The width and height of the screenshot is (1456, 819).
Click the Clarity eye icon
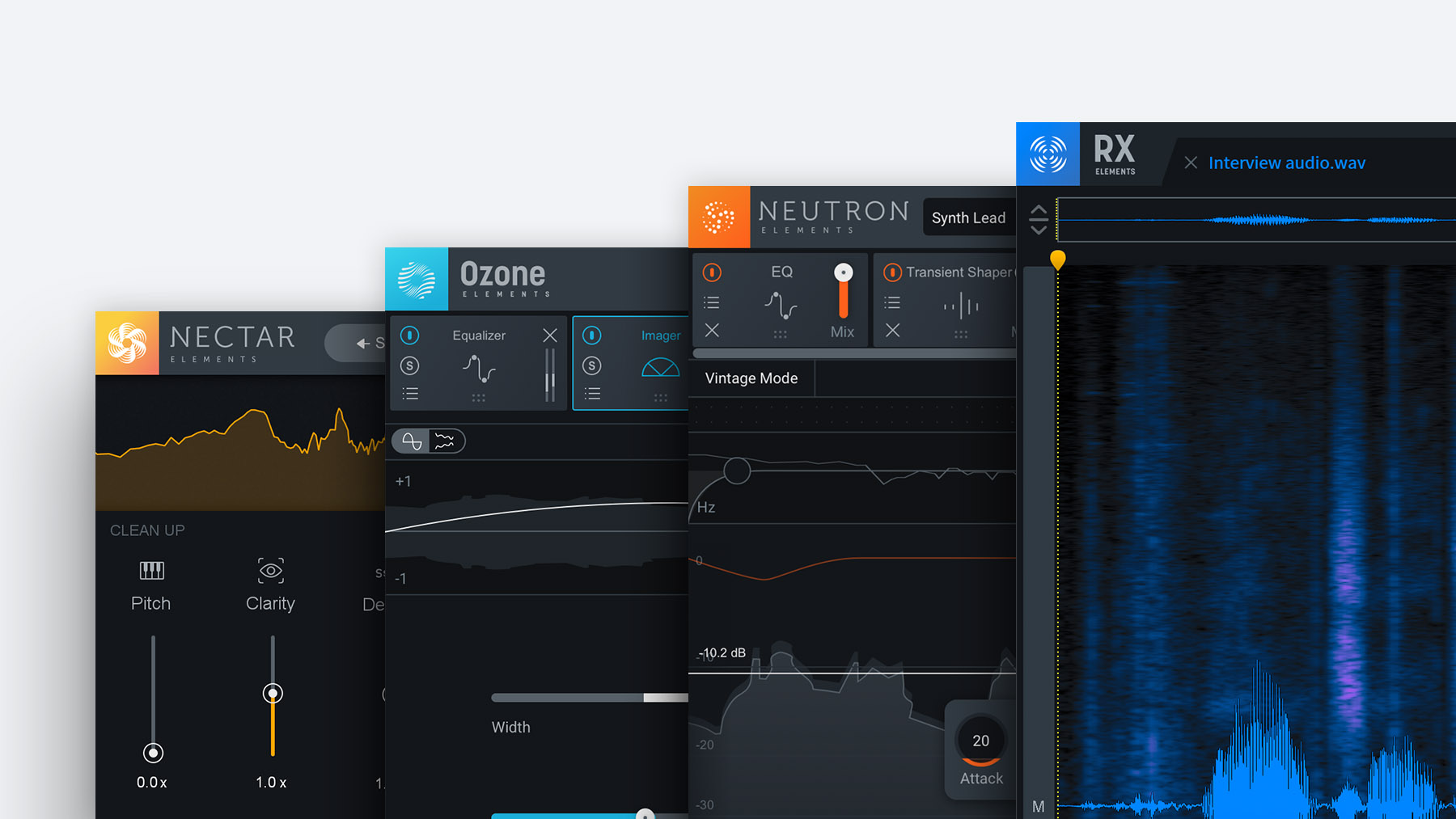coord(270,571)
